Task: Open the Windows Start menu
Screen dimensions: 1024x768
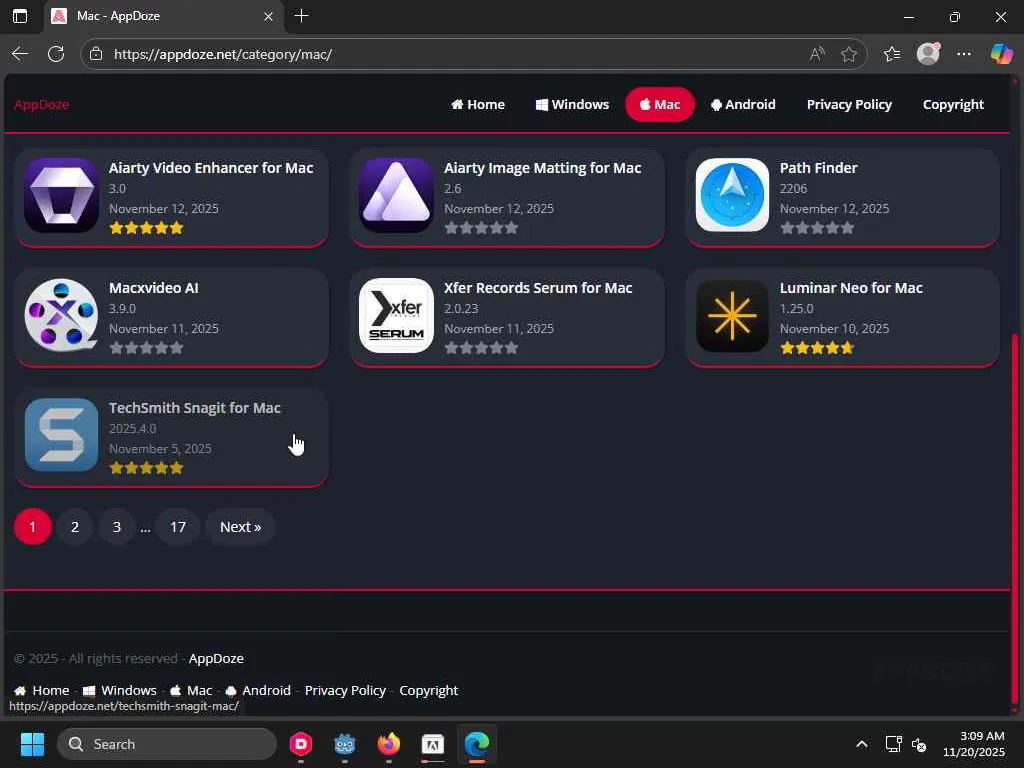Action: 32,744
